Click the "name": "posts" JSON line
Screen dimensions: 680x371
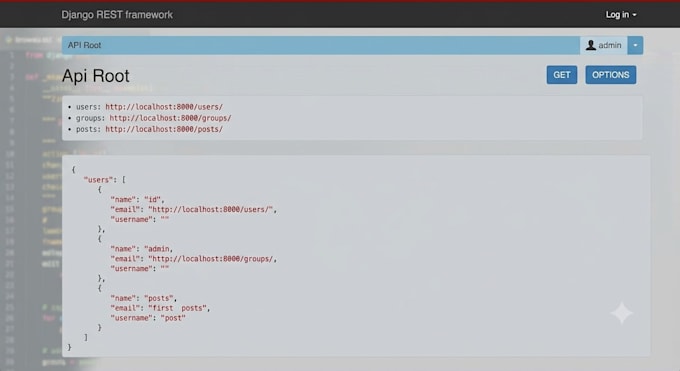[144, 299]
